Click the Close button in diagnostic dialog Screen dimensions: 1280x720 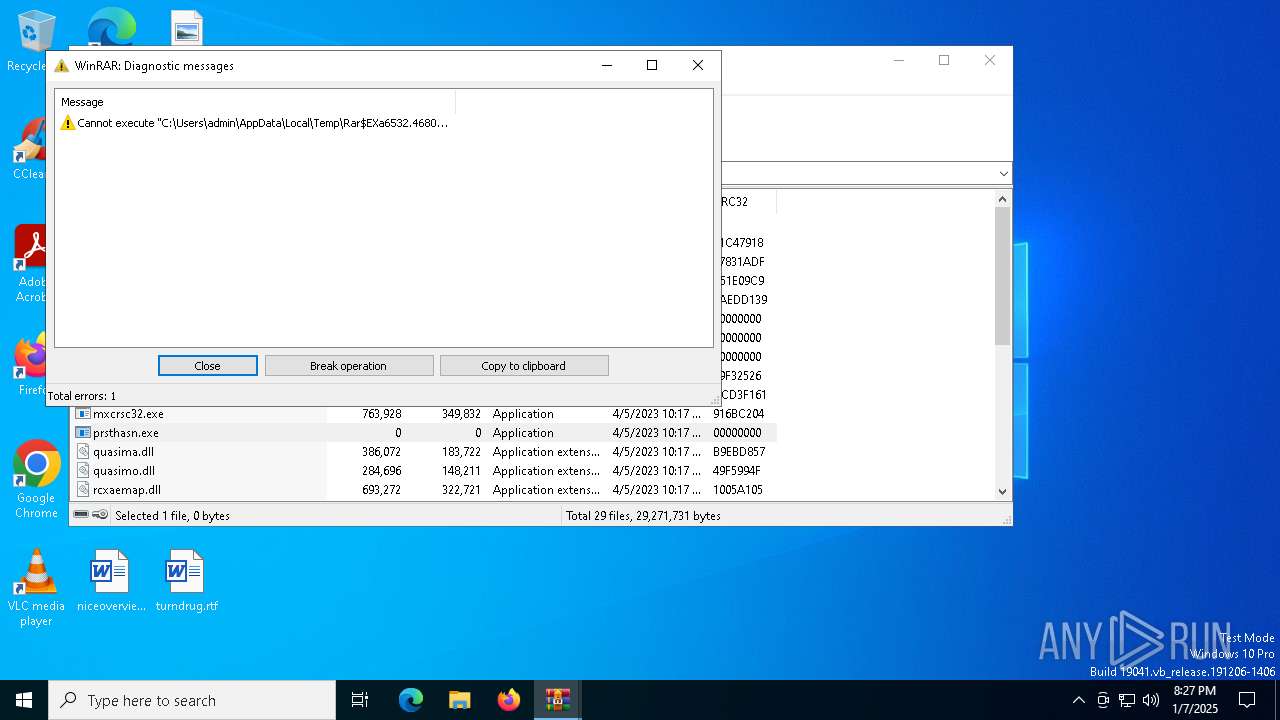click(207, 366)
